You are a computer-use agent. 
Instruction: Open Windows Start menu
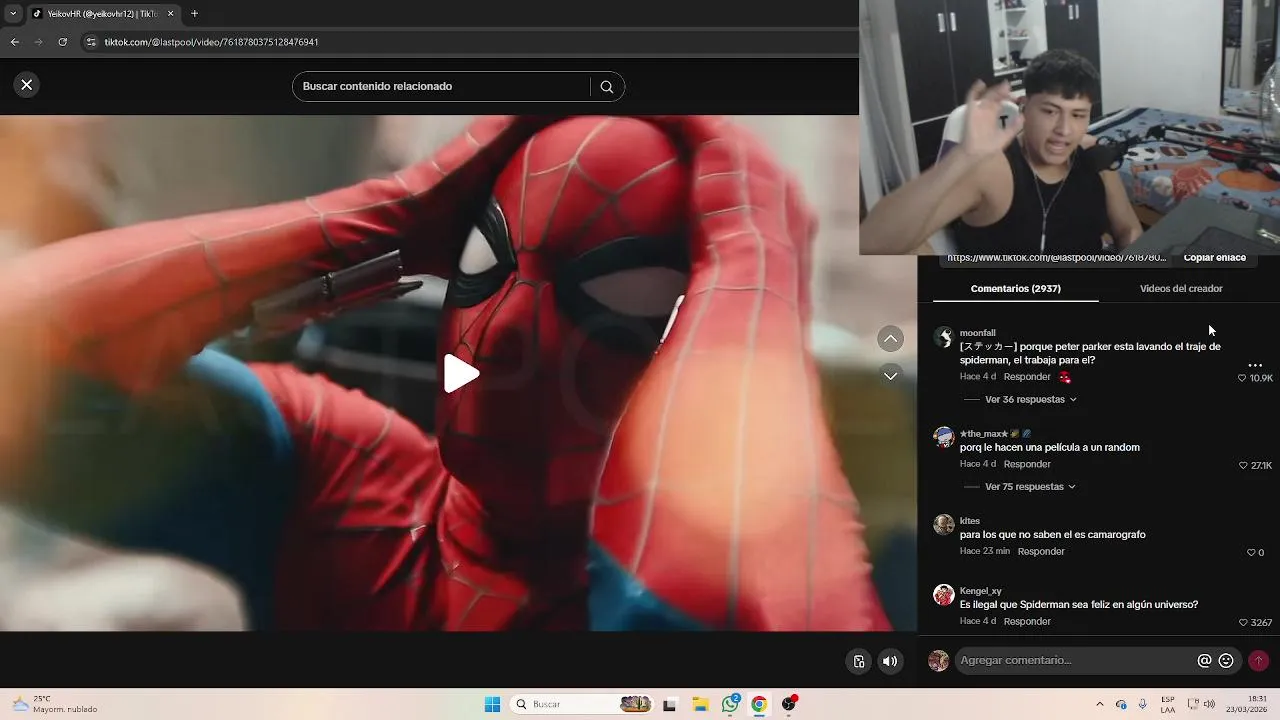492,704
